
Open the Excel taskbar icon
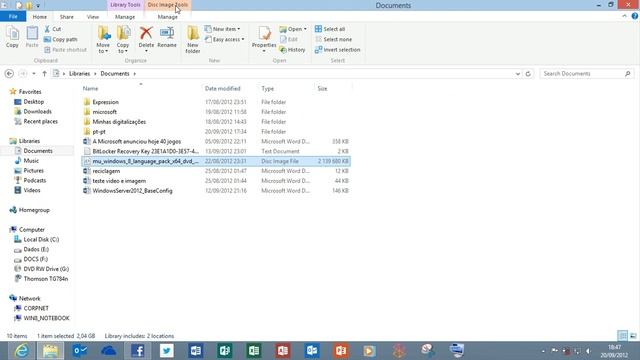click(x=254, y=351)
